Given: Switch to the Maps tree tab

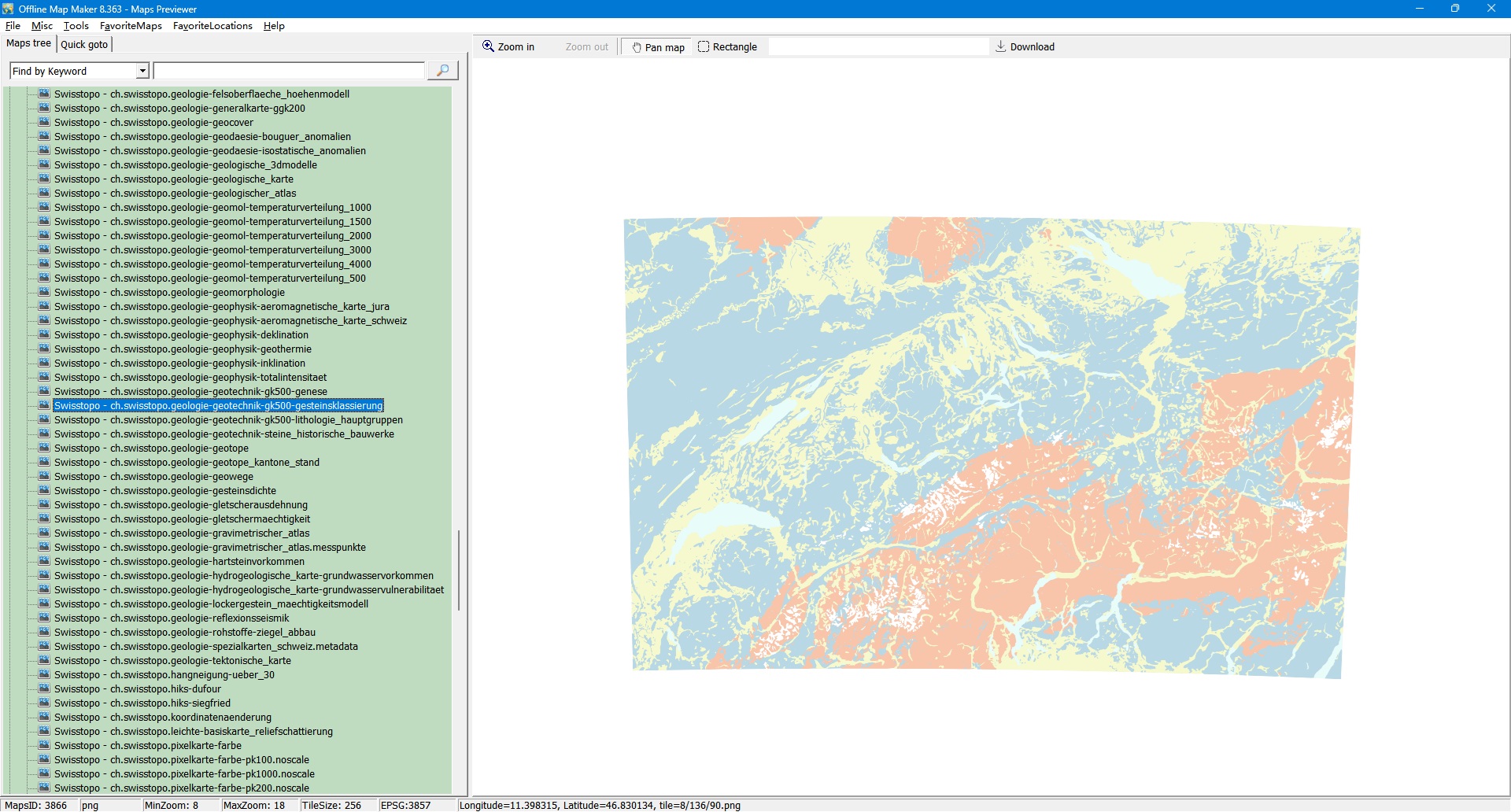Looking at the screenshot, I should pos(28,43).
